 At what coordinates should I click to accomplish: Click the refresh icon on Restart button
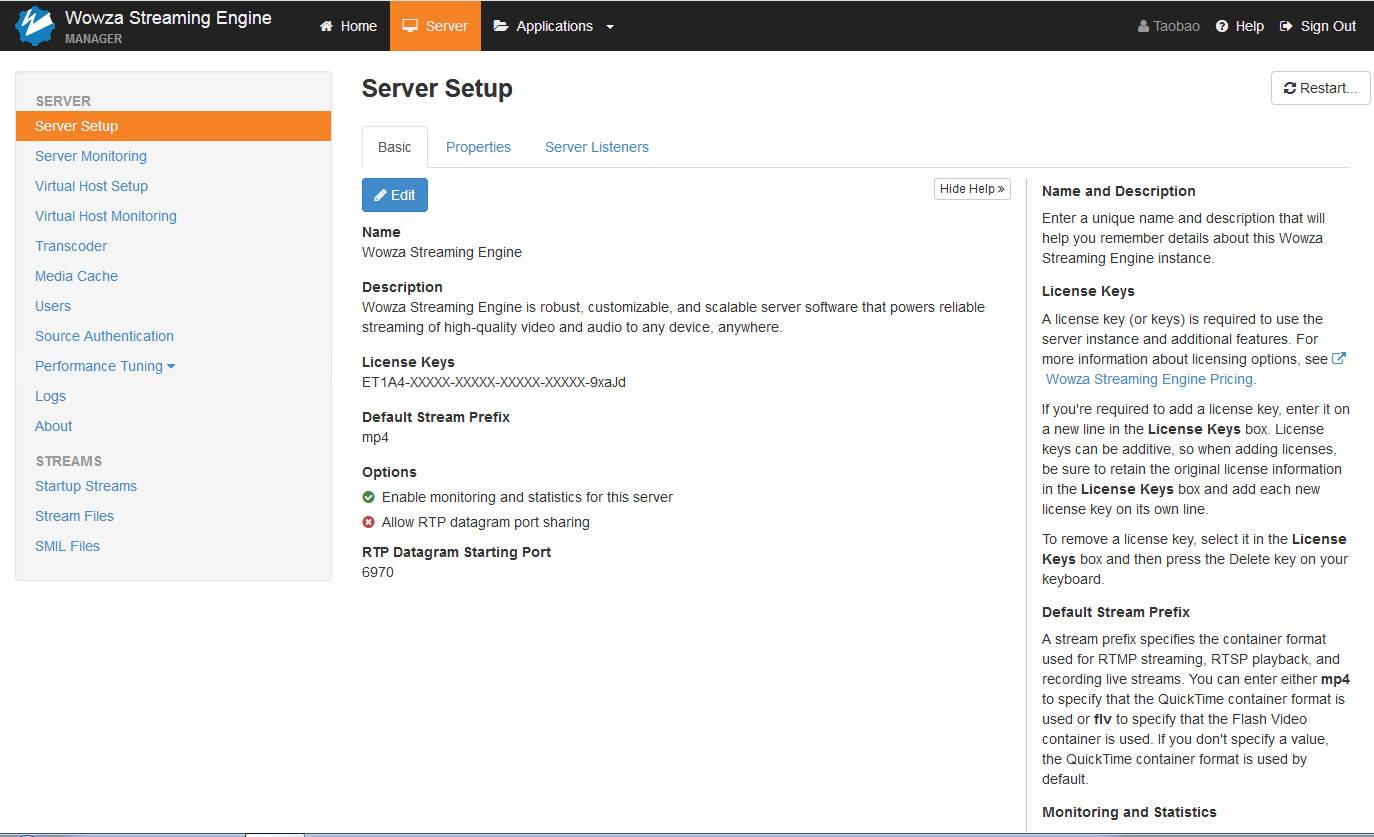coord(1290,88)
